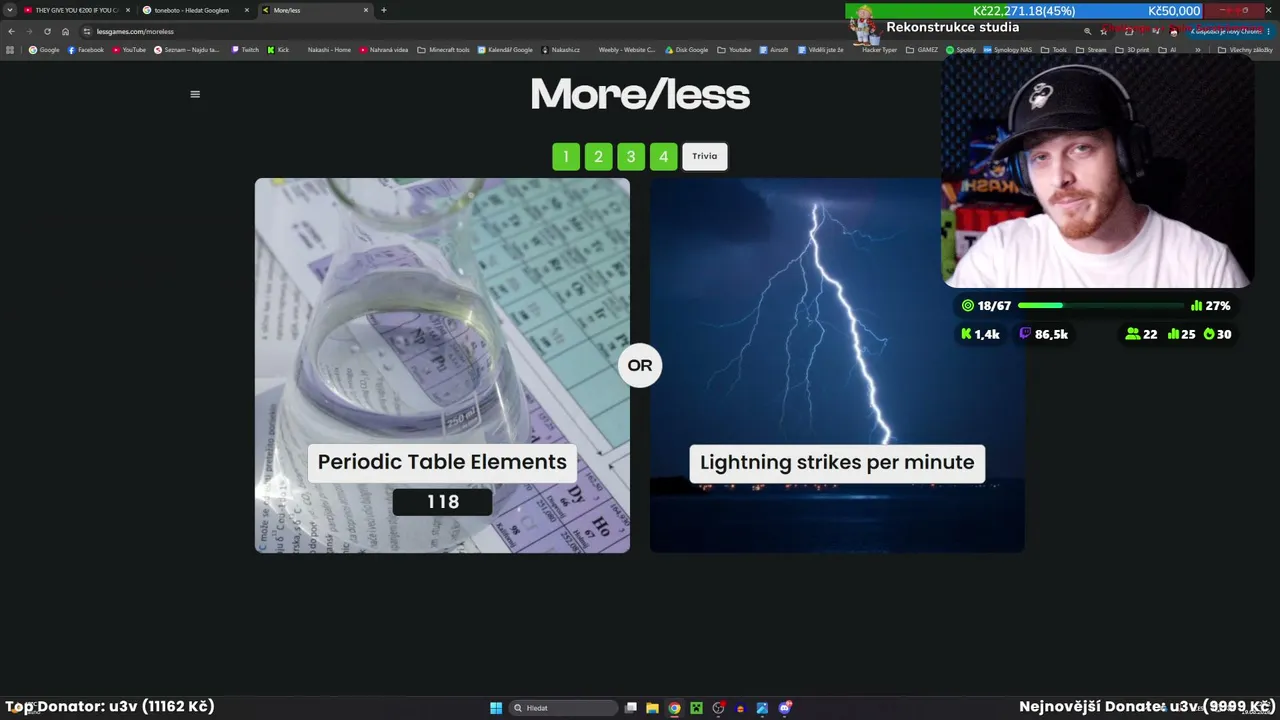The height and width of the screenshot is (720, 1280).
Task: Reload the current page
Action: tap(47, 31)
